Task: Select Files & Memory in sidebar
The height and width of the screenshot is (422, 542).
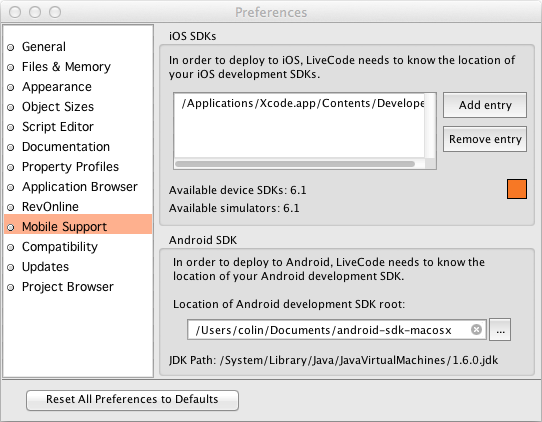Action: coord(66,67)
